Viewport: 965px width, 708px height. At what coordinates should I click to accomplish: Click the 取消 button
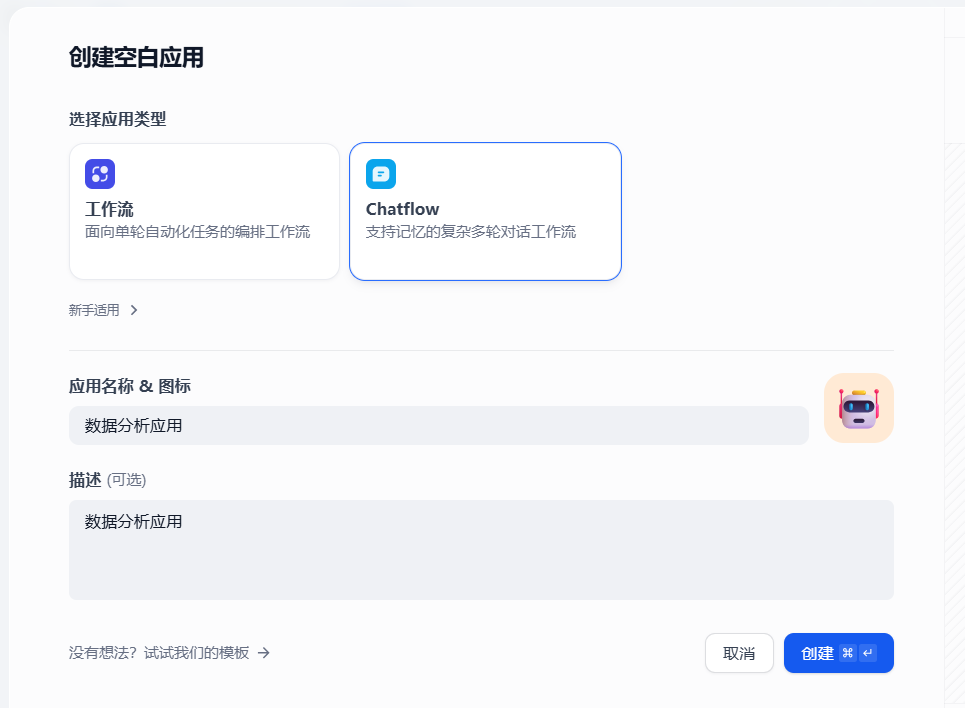739,653
